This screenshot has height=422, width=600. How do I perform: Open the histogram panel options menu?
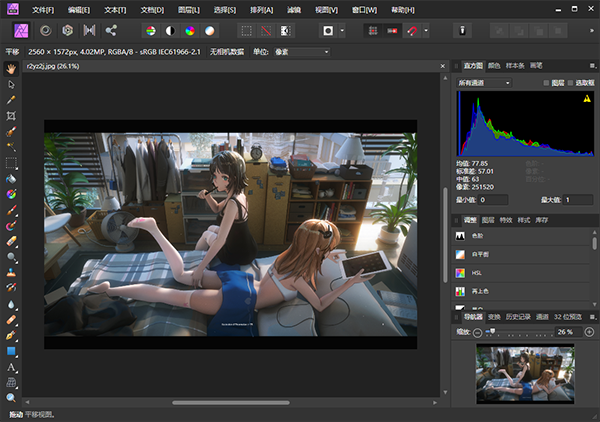point(591,65)
